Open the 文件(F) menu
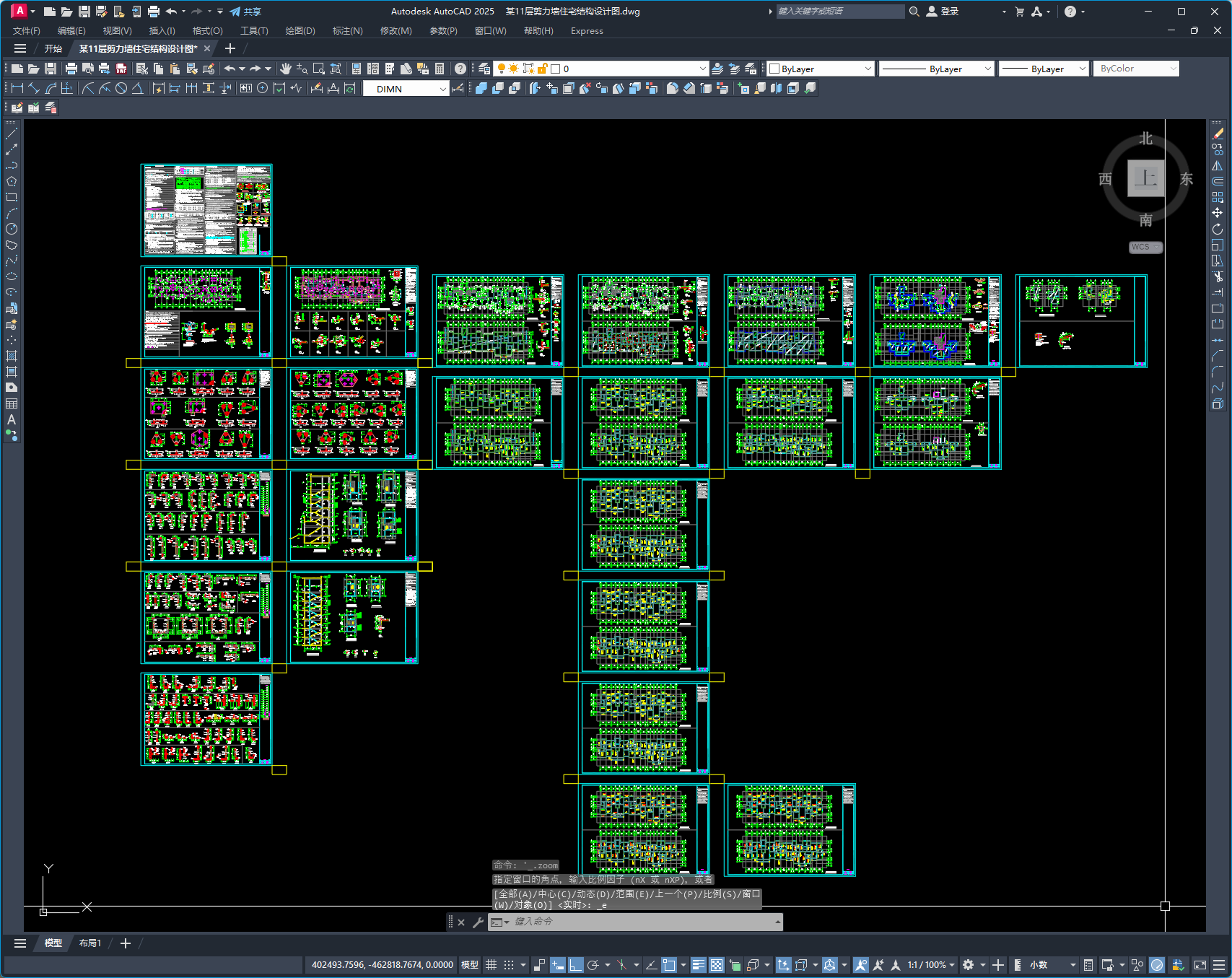This screenshot has width=1232, height=978. click(x=27, y=31)
